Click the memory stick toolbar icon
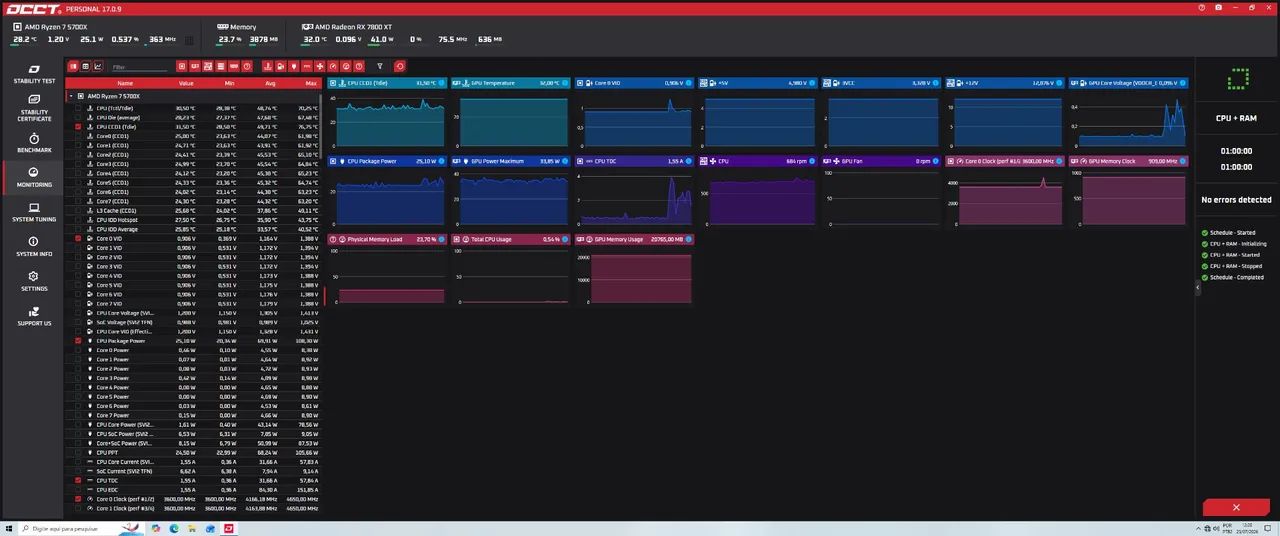Viewport: 1280px width, 536px height. tap(234, 66)
